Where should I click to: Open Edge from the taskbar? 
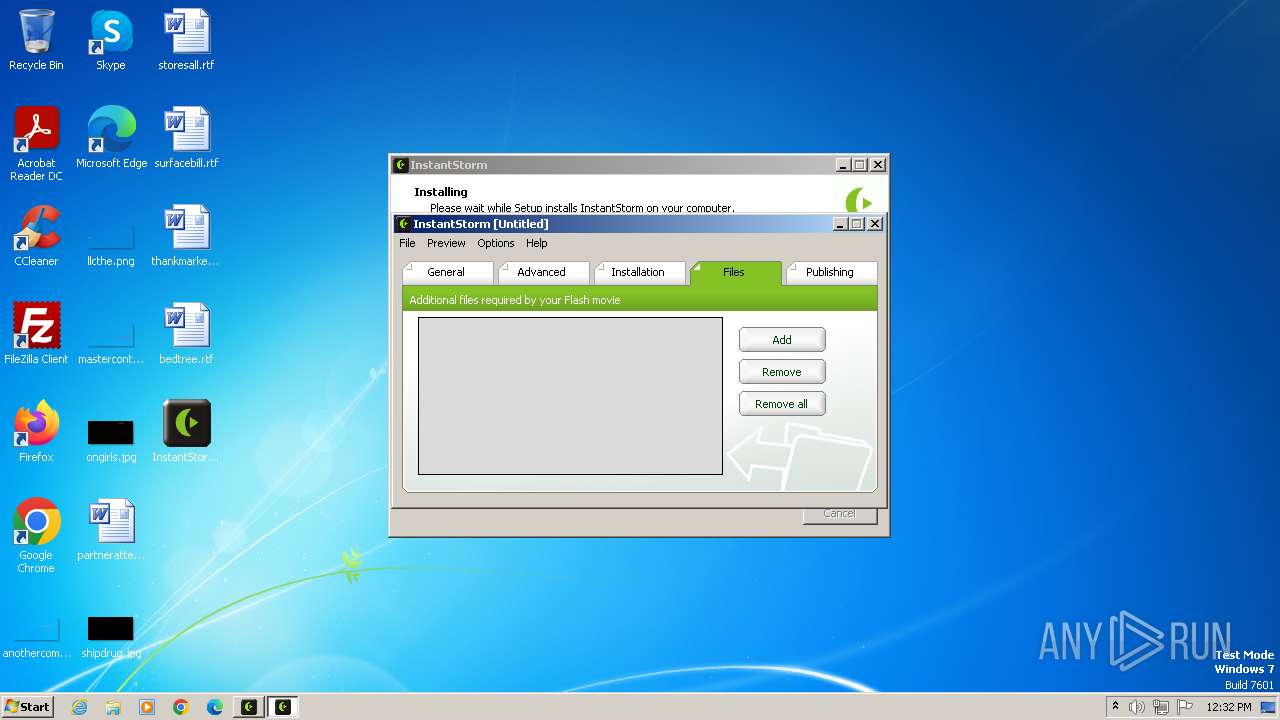point(215,707)
